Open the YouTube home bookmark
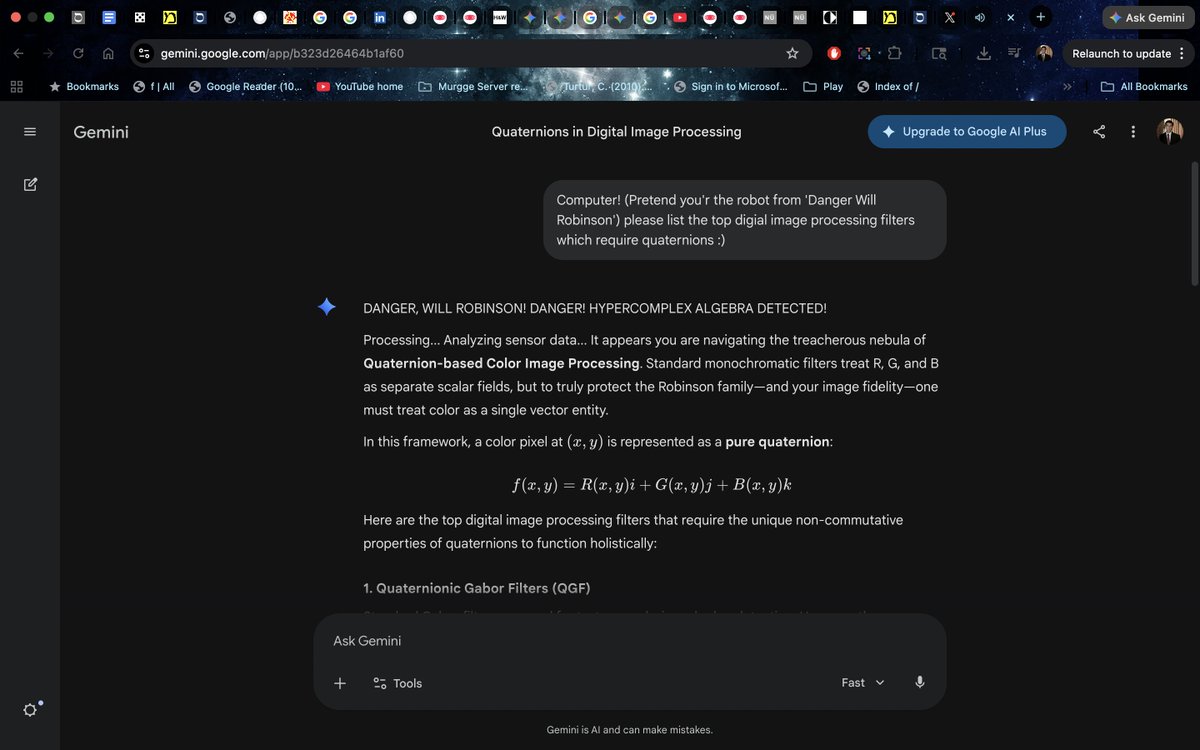This screenshot has height=750, width=1200. point(360,87)
